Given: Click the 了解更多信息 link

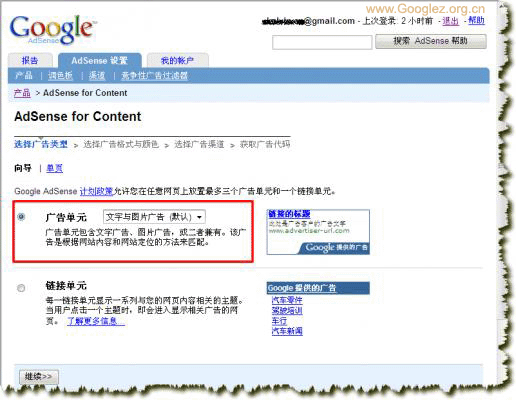Looking at the screenshot, I should [96, 321].
